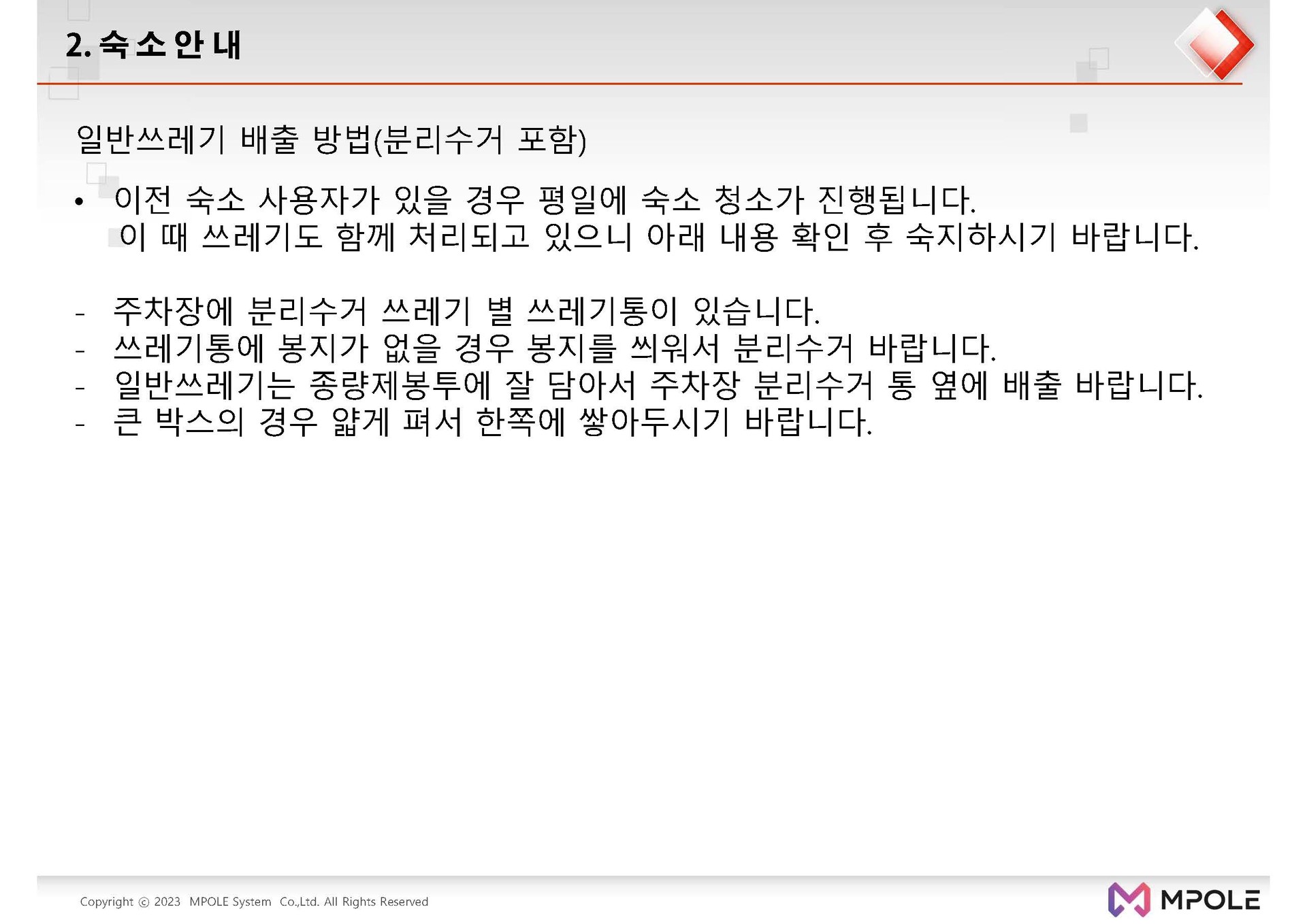Click the heading '일반쓰레기 배출 방법(분리수거 포함)'
The height and width of the screenshot is (924, 1307).
pos(332,140)
